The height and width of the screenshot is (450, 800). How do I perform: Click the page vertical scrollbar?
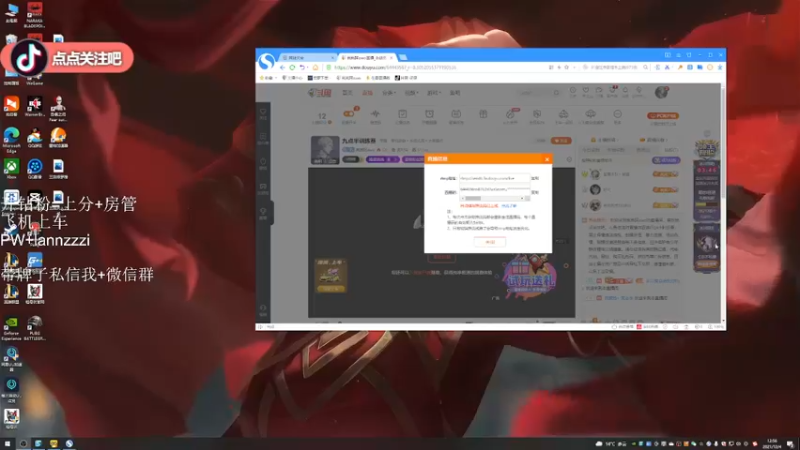pyautogui.click(x=723, y=203)
